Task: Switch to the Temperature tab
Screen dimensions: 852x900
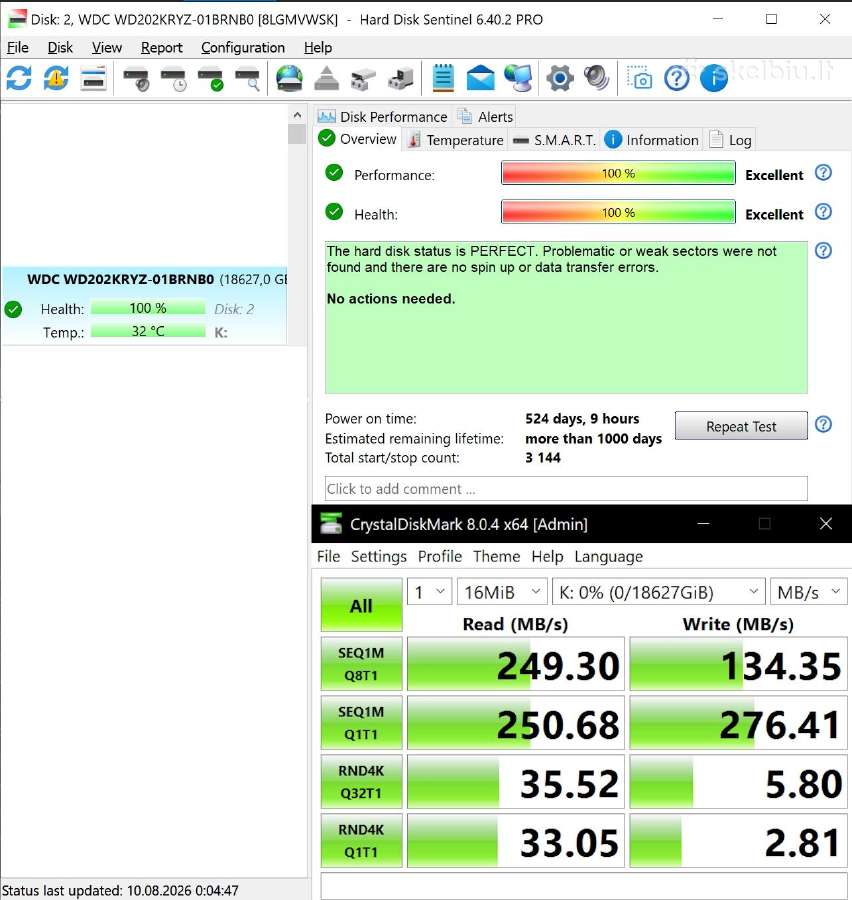Action: pos(455,140)
